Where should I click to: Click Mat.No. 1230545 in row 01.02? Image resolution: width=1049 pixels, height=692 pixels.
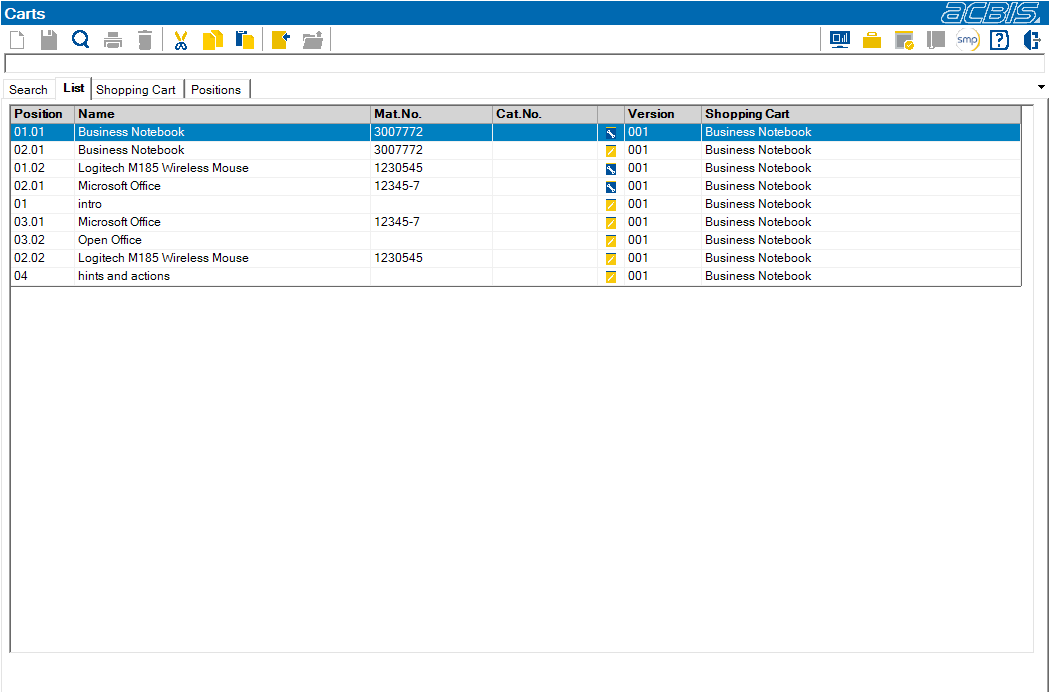point(398,168)
